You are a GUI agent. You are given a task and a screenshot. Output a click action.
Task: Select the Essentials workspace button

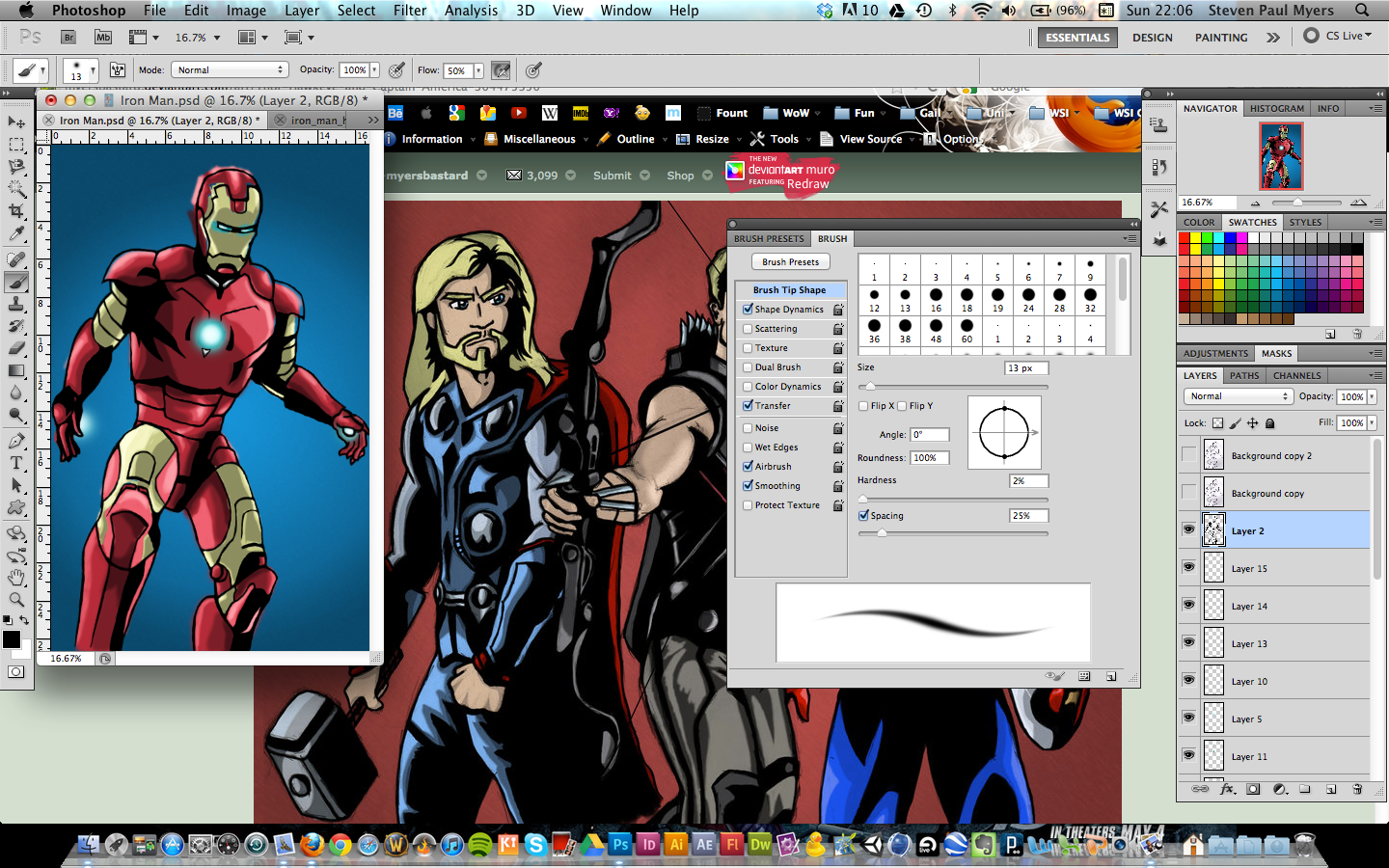point(1077,38)
